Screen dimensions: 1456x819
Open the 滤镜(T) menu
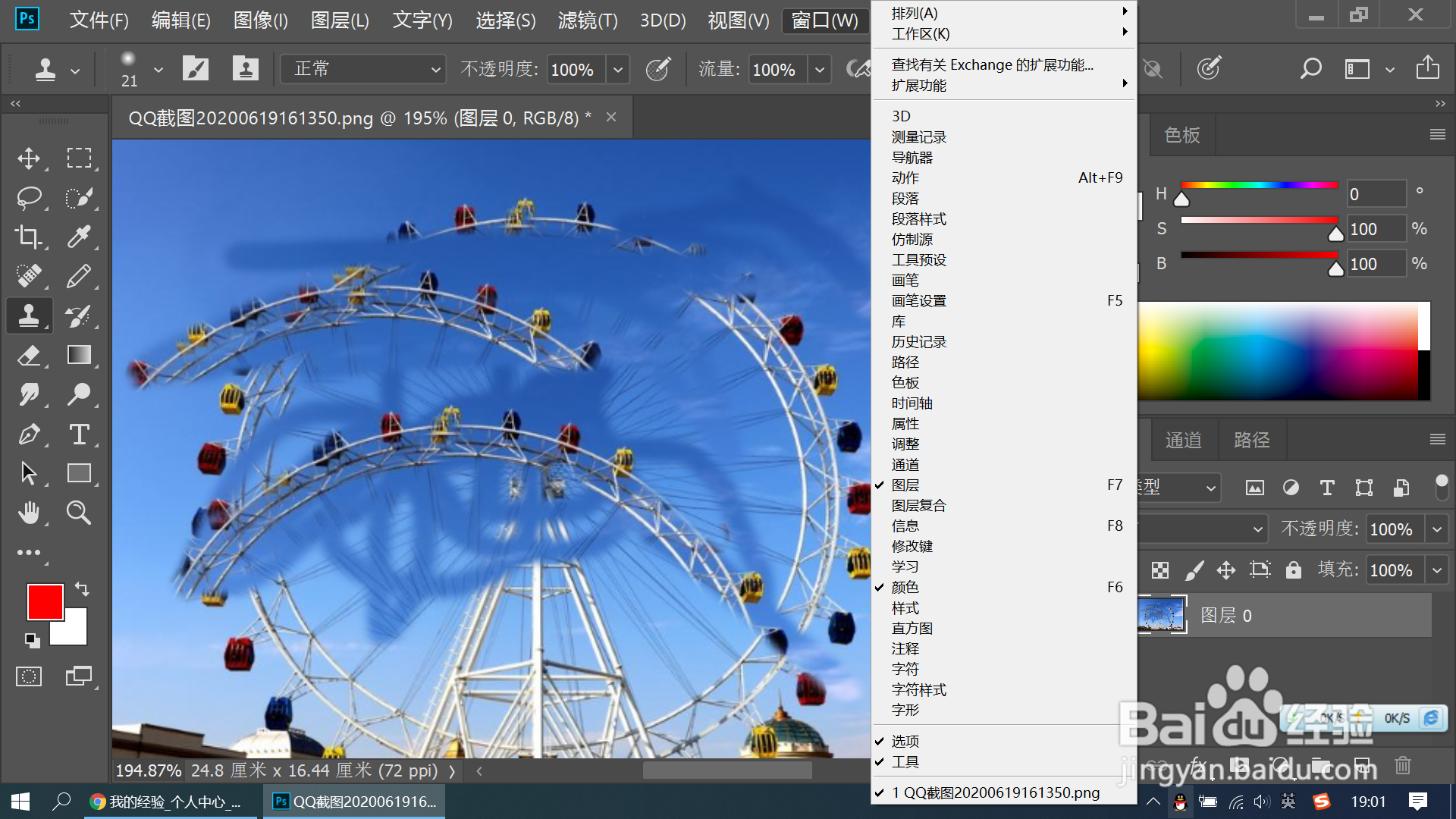(588, 20)
